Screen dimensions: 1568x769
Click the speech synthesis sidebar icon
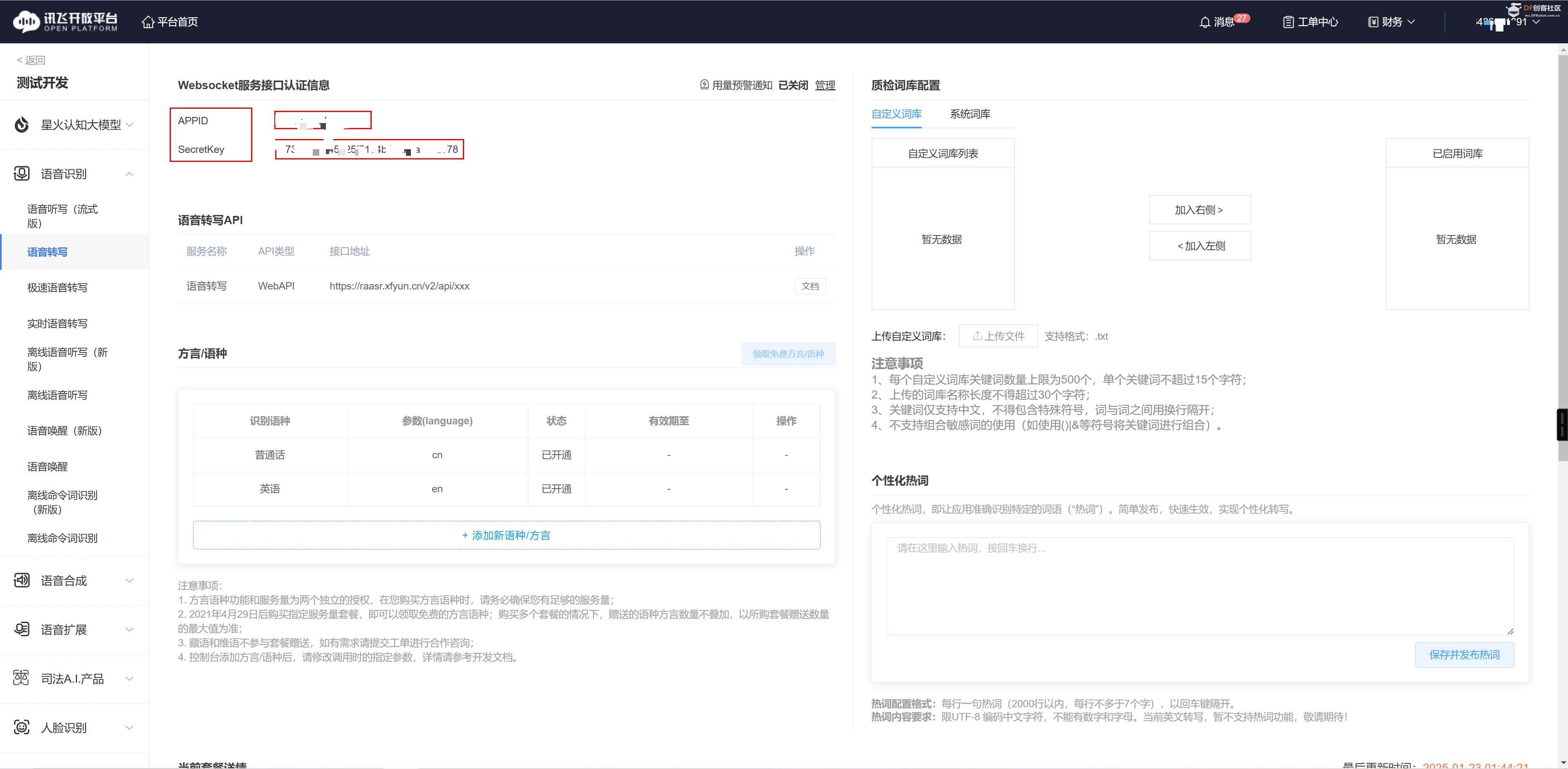tap(22, 580)
